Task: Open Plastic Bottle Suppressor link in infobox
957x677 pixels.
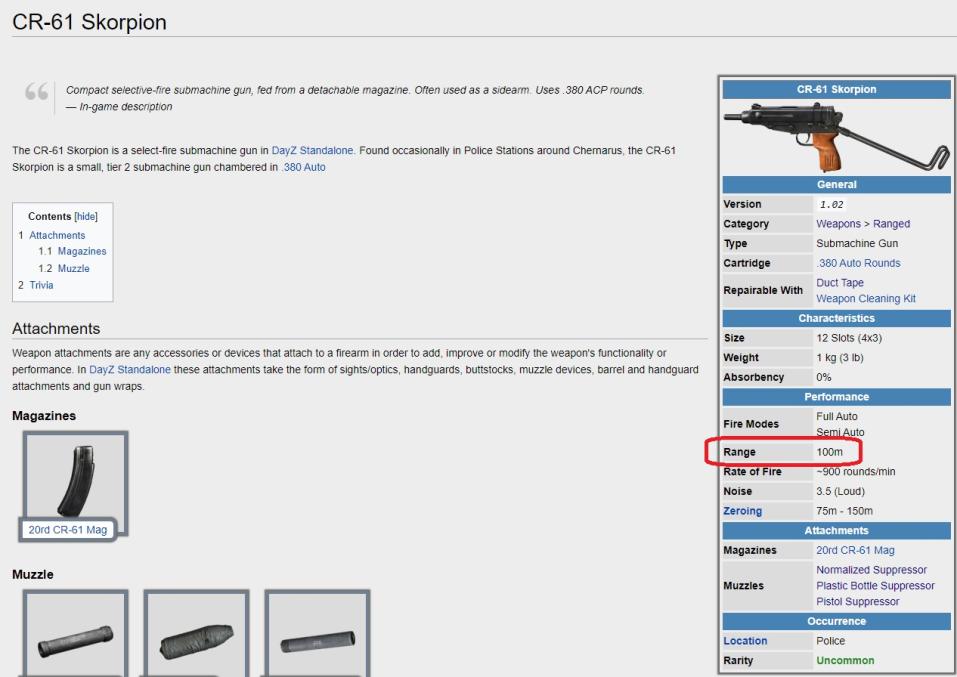Action: 875,585
